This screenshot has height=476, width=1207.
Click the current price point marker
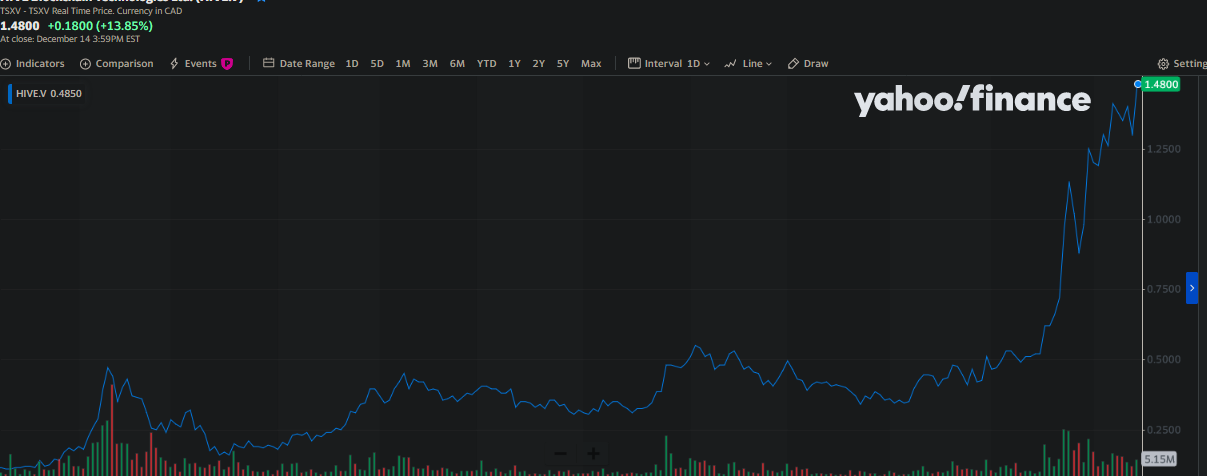[x=1137, y=85]
